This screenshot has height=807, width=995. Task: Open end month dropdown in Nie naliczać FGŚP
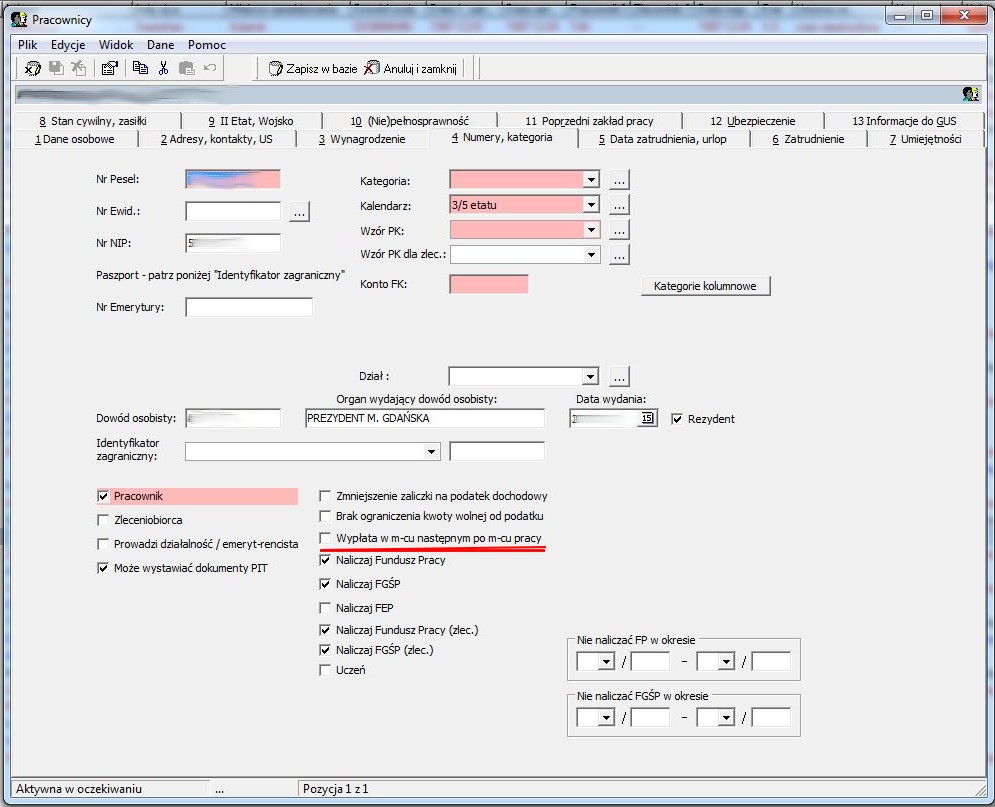pyautogui.click(x=726, y=718)
